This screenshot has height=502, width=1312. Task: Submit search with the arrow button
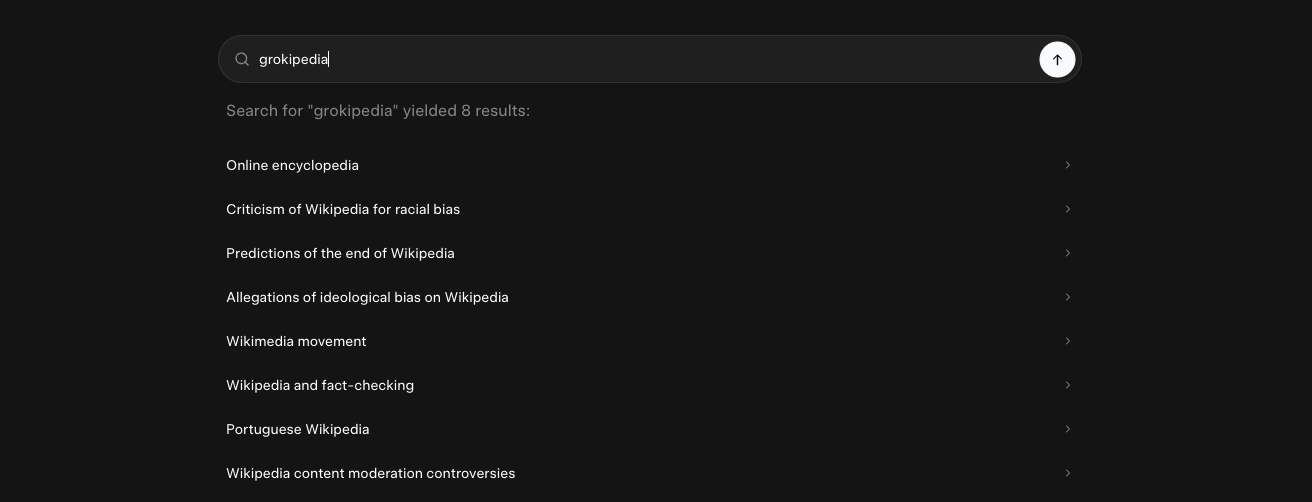click(1057, 59)
